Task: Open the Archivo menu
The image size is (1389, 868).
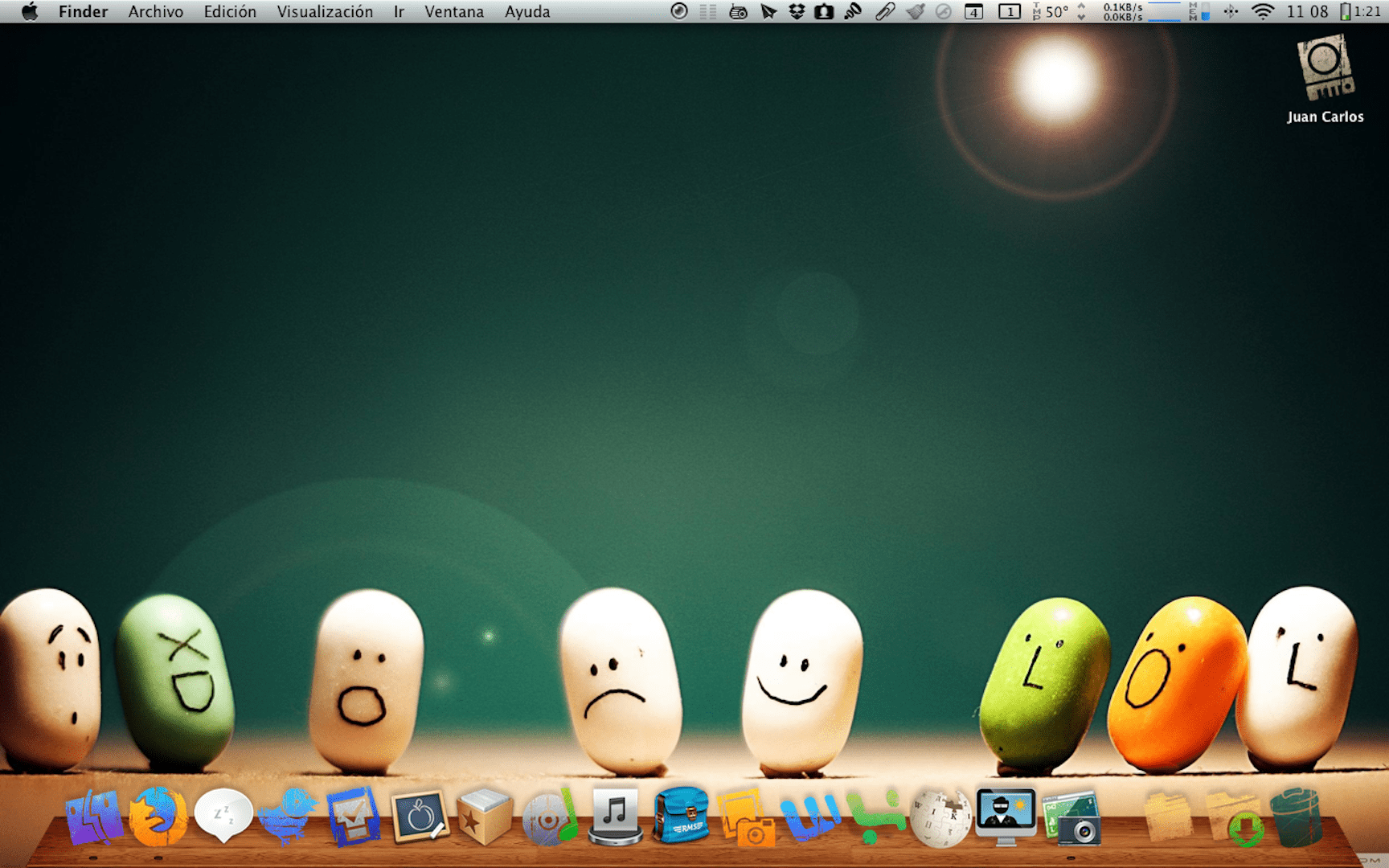Action: [x=155, y=11]
